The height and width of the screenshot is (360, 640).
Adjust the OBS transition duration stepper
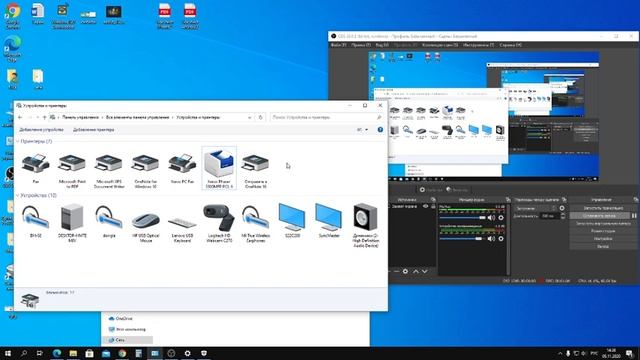(563, 216)
